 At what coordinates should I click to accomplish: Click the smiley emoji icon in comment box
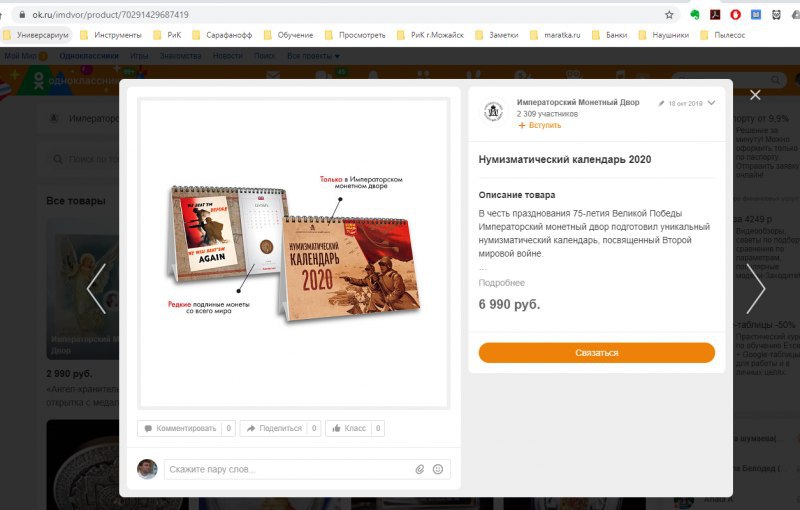coord(438,469)
